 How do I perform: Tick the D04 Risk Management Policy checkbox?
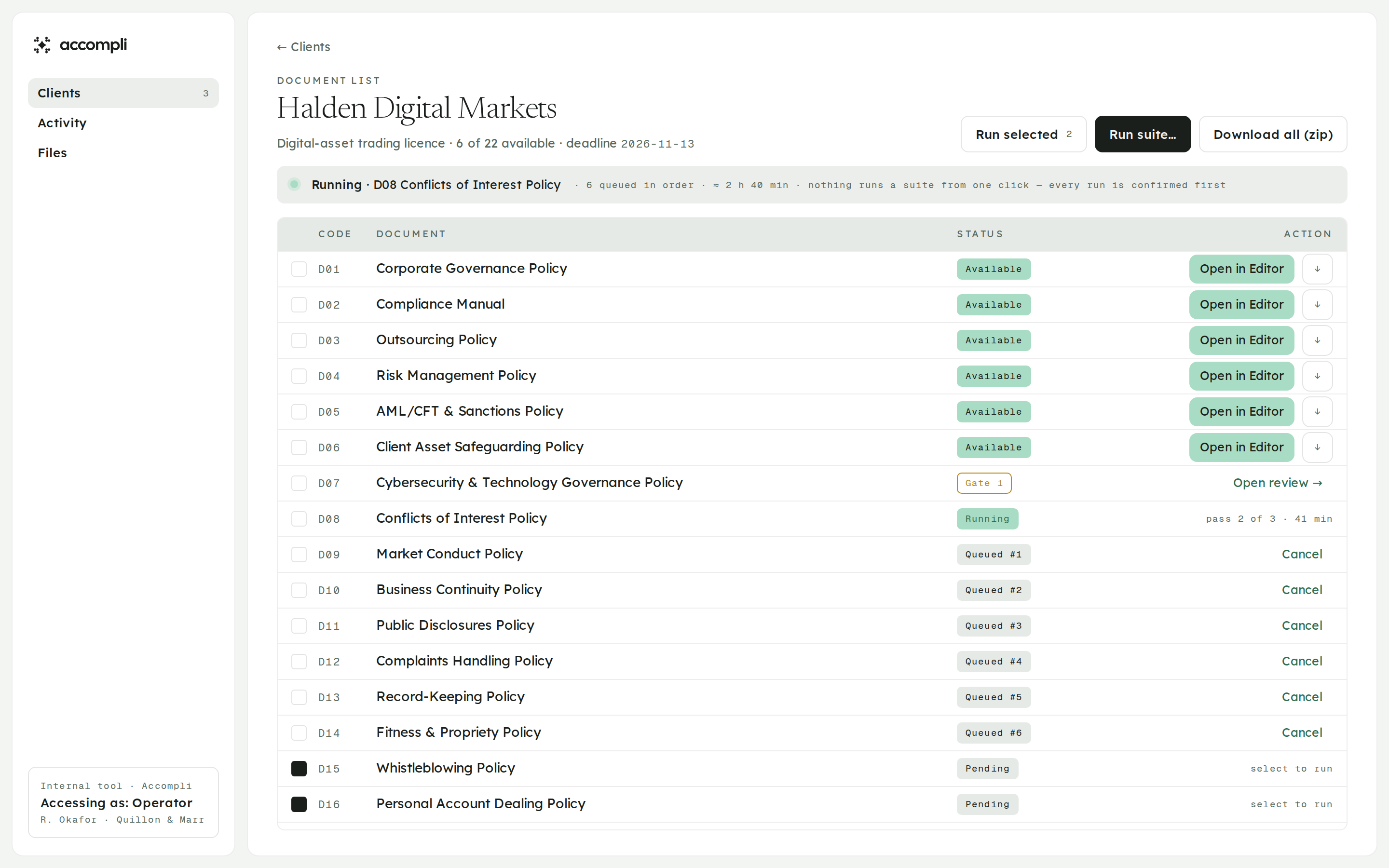(299, 376)
